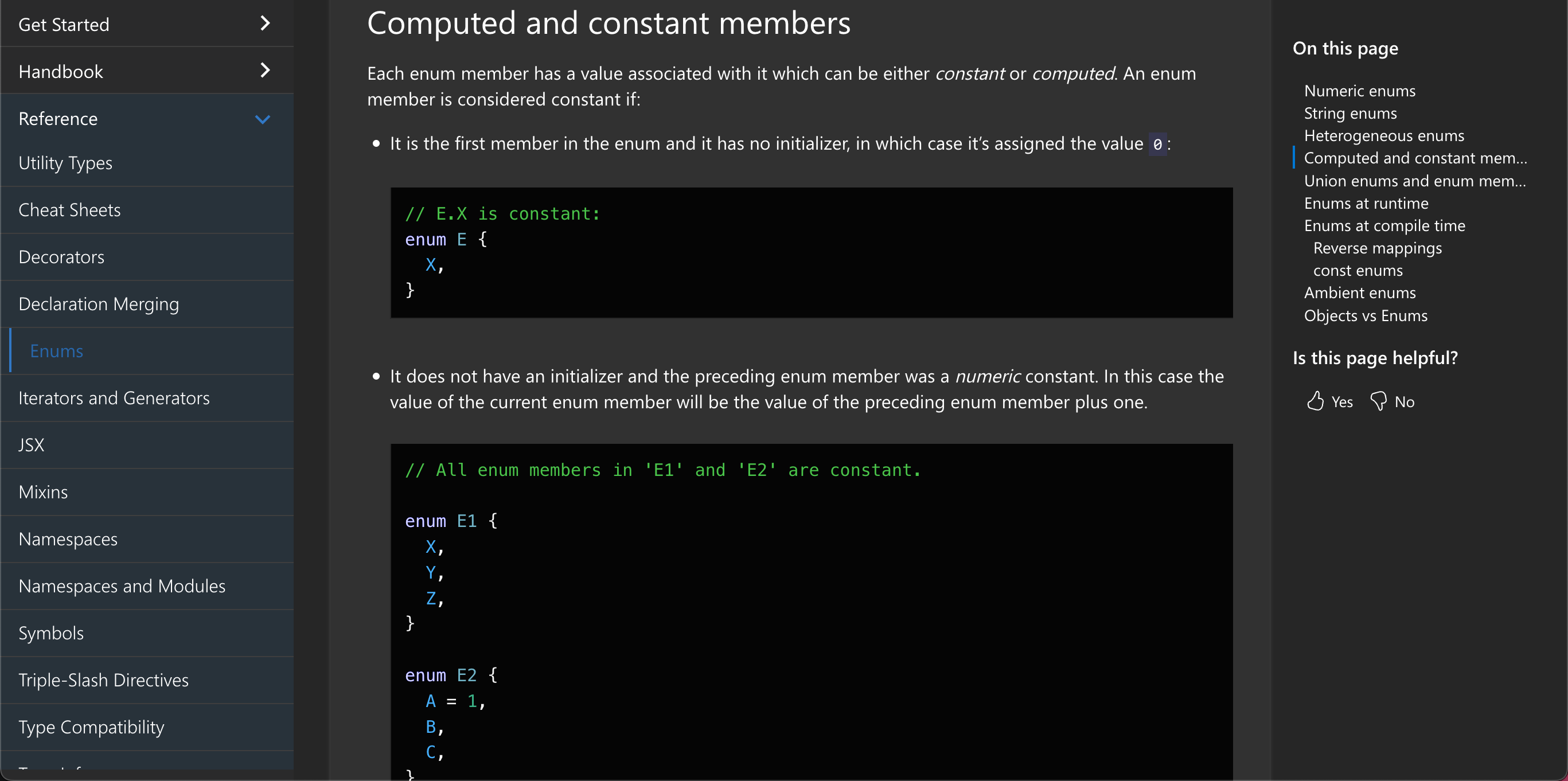The image size is (1568, 781).
Task: Collapse the Reference section chevron
Action: pos(262,119)
